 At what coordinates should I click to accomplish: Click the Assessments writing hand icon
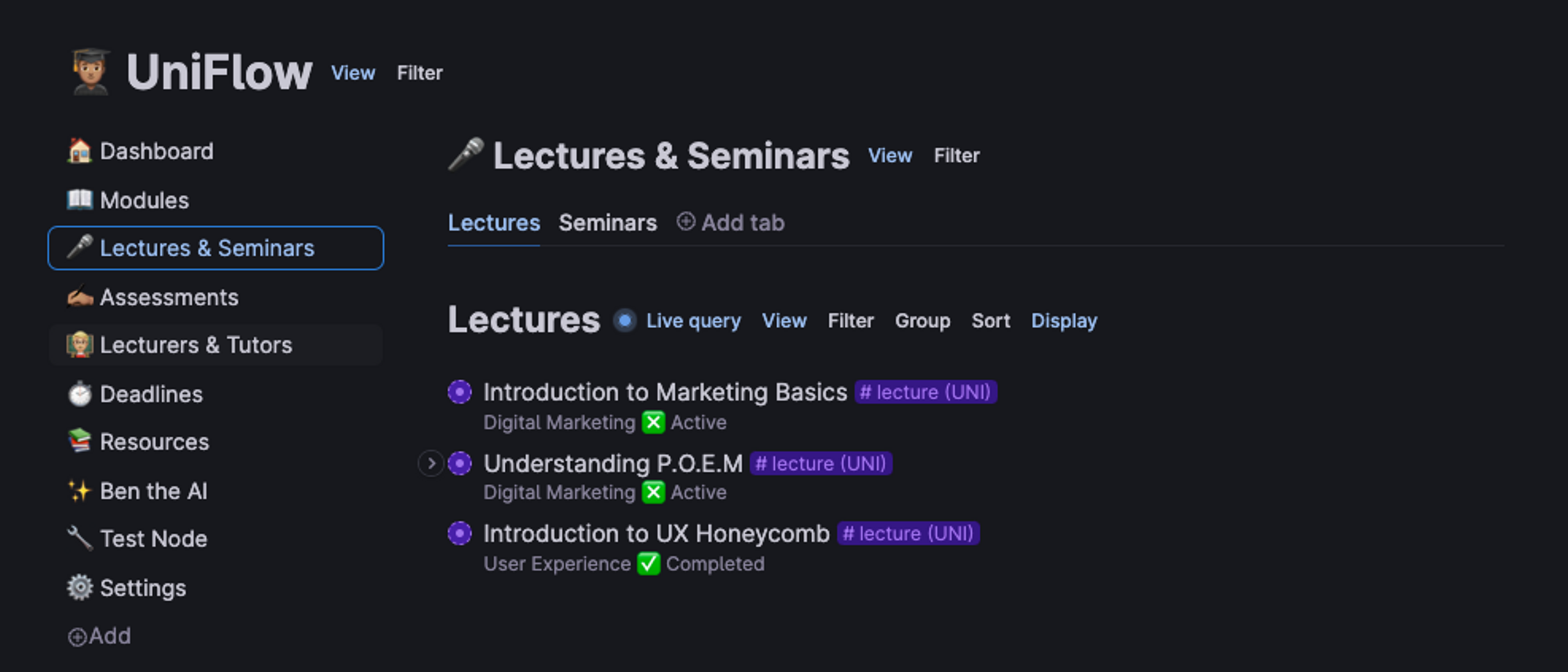coord(79,297)
